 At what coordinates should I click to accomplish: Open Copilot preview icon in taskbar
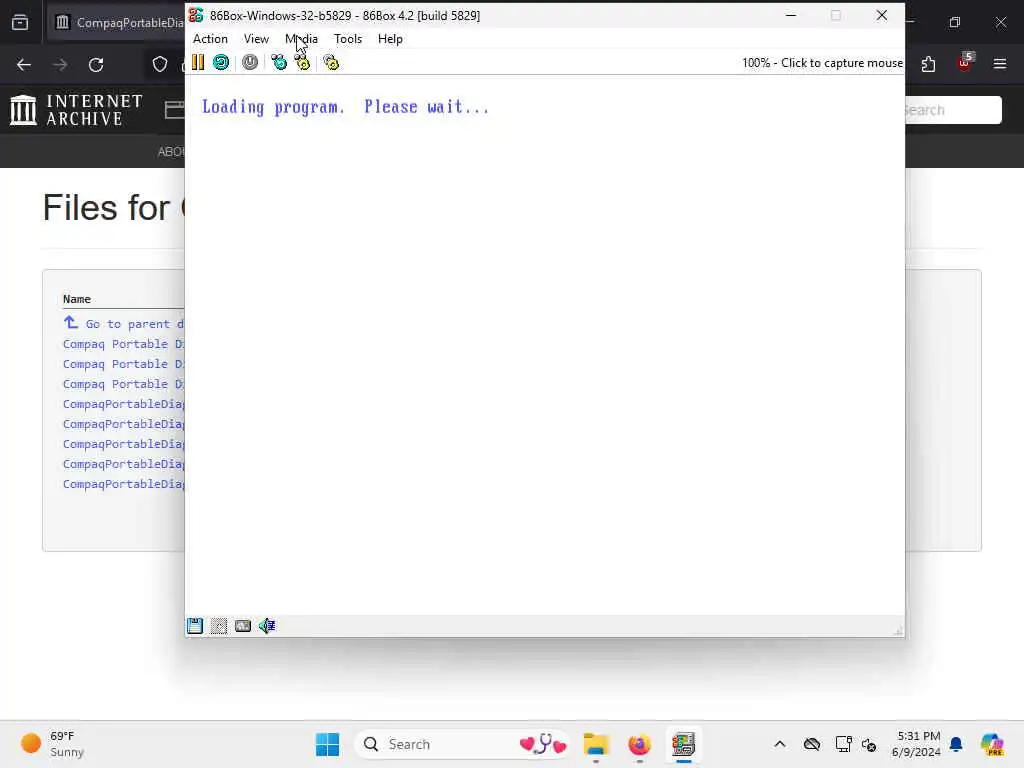[992, 744]
